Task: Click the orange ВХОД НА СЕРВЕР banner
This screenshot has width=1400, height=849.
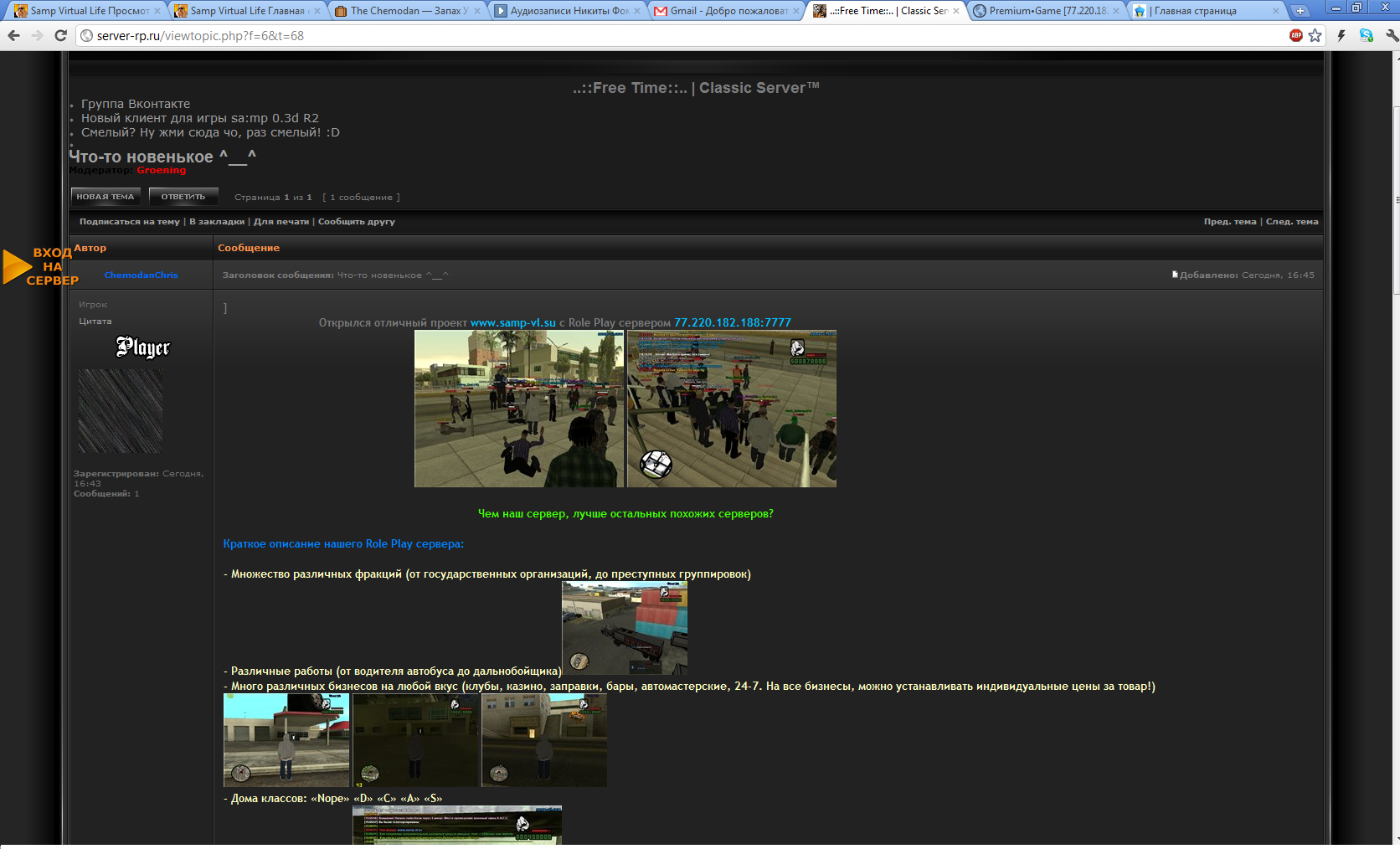Action: (40, 266)
